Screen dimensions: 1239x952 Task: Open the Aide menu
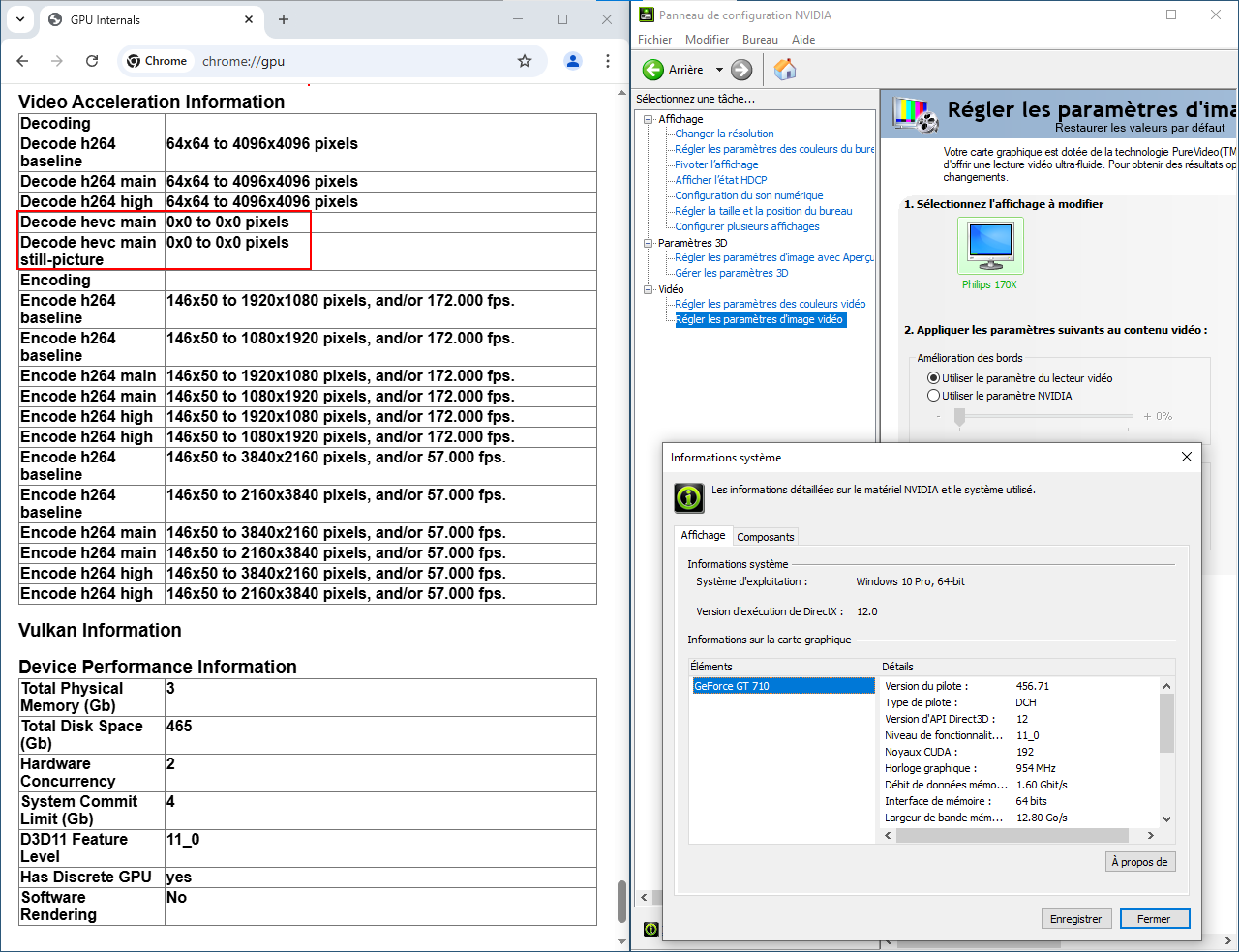(x=803, y=40)
